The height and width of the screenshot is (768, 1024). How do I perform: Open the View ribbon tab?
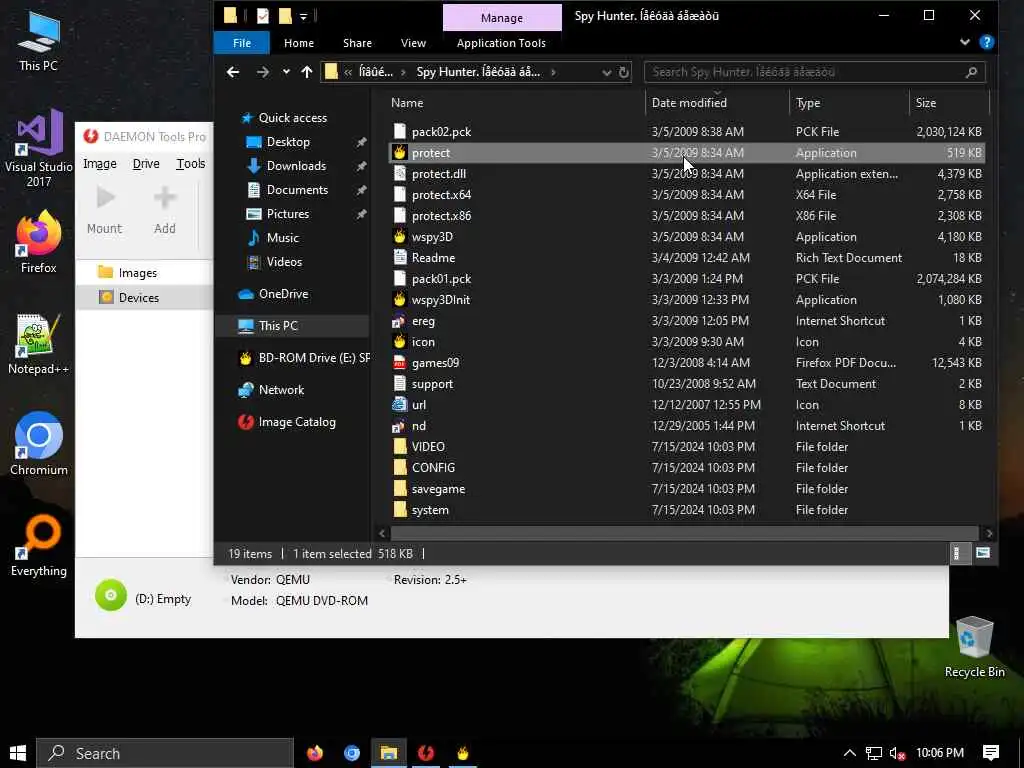pos(413,43)
